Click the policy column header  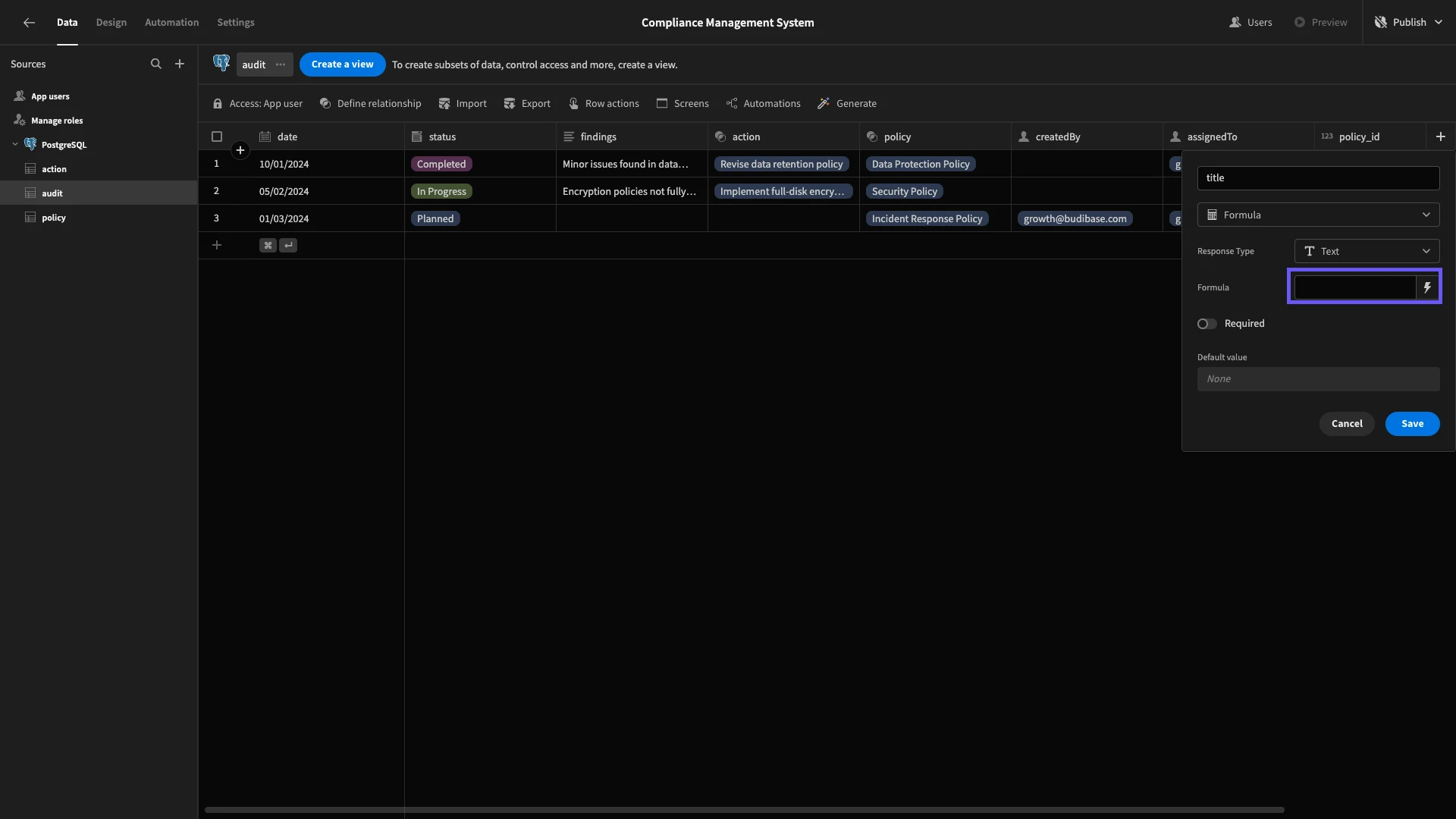click(935, 136)
